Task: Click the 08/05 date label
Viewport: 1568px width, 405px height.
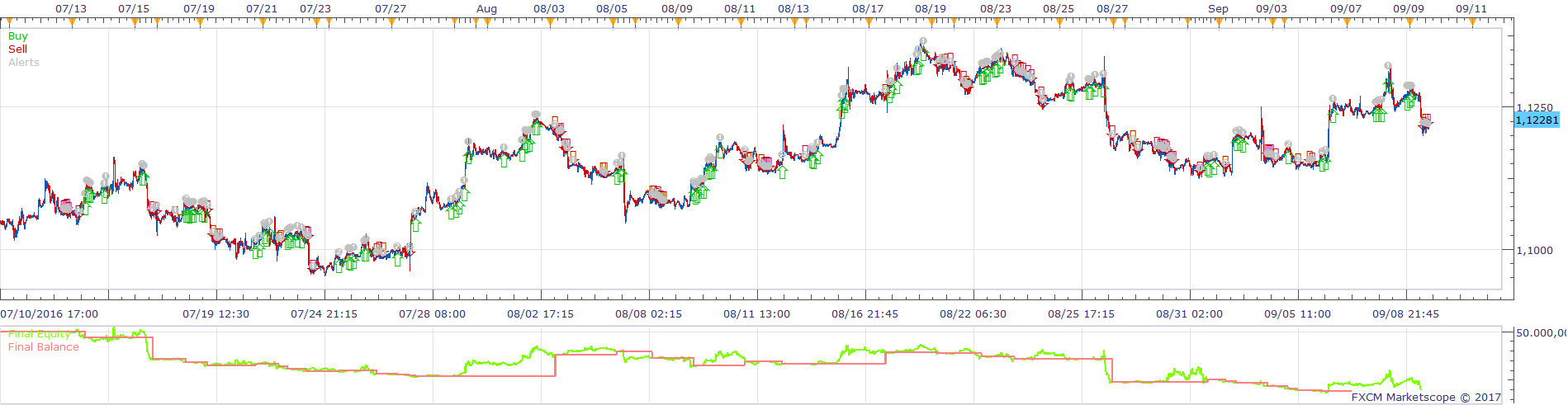Action: coord(612,9)
